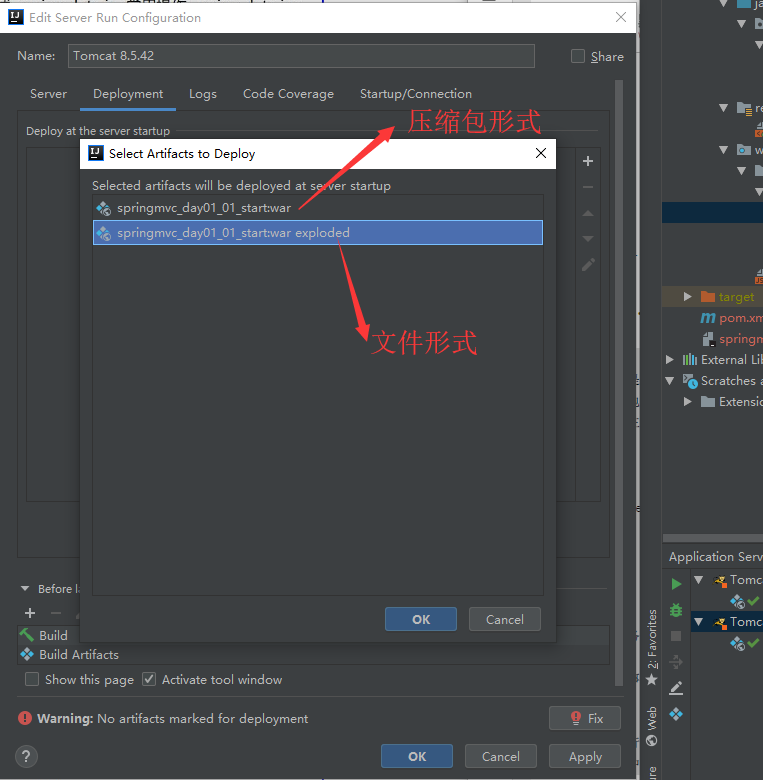Click the Scratches and Consoles icon
The width and height of the screenshot is (763, 780).
[690, 381]
